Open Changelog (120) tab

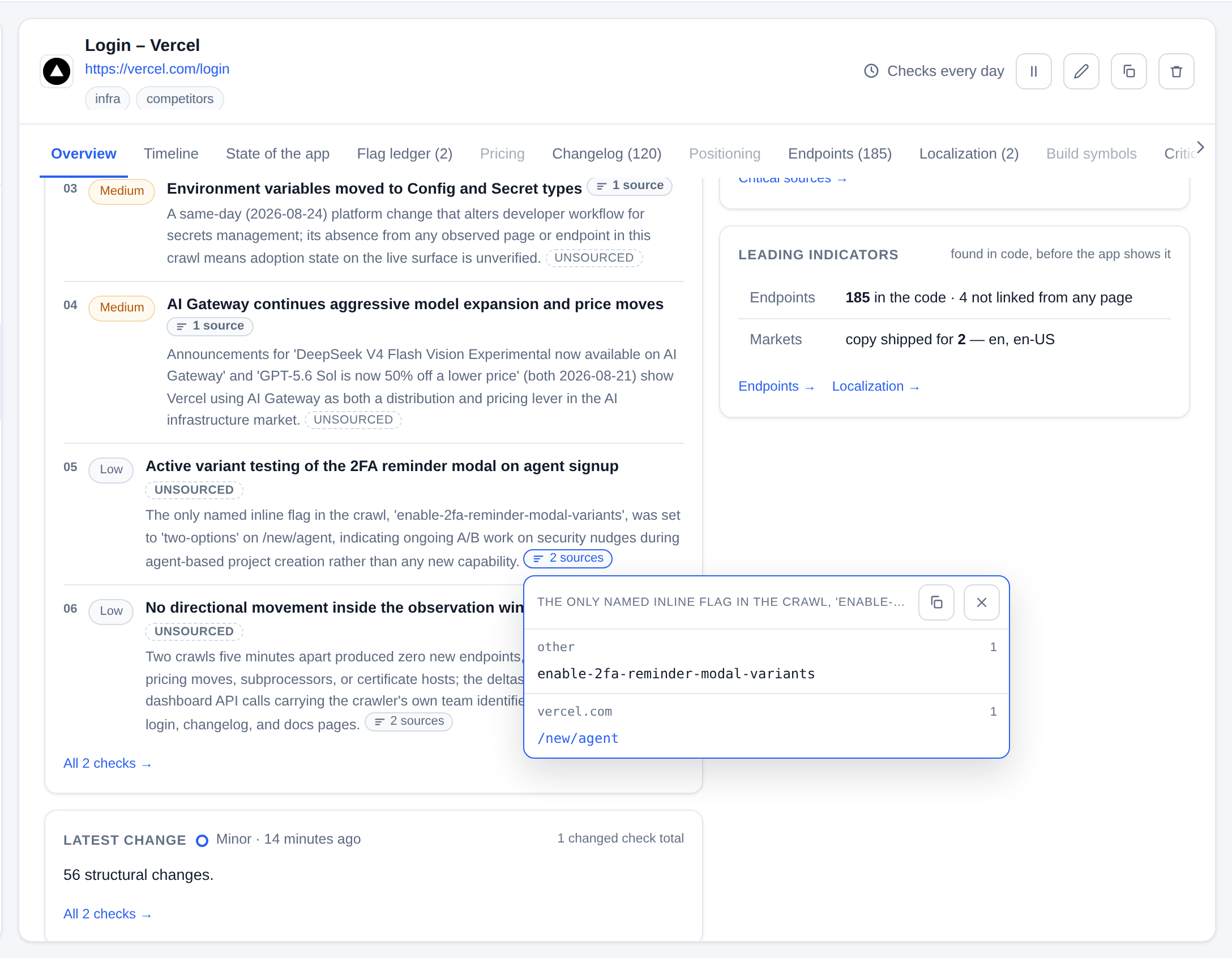[607, 153]
